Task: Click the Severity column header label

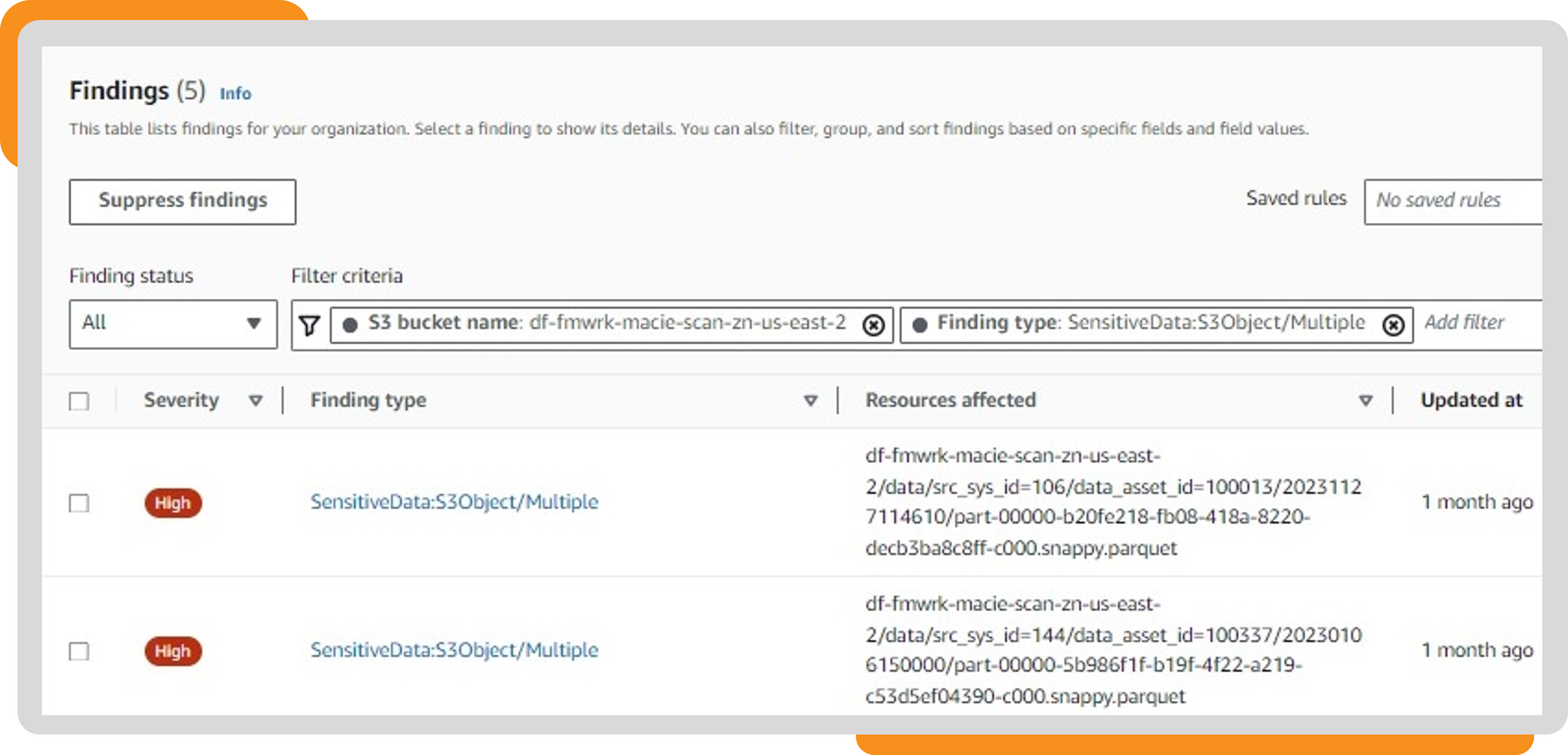Action: point(181,400)
